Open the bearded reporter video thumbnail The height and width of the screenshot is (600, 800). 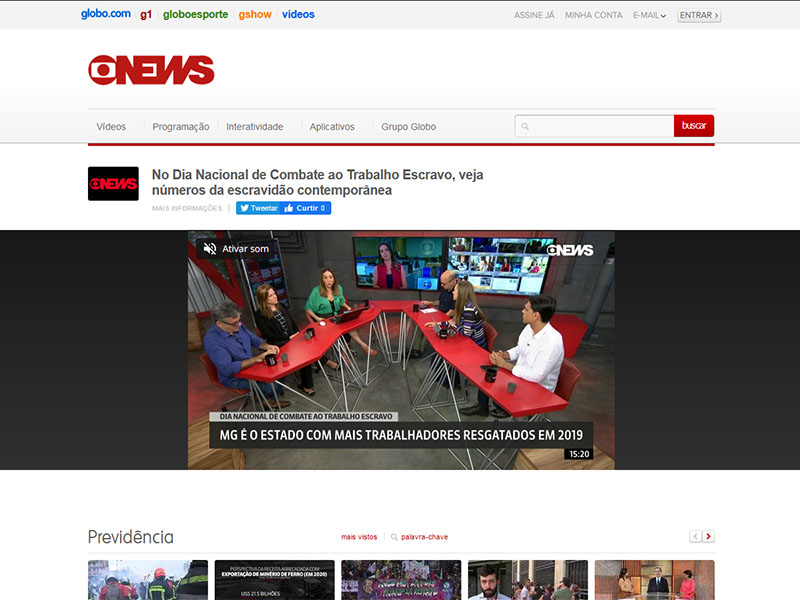tap(528, 580)
